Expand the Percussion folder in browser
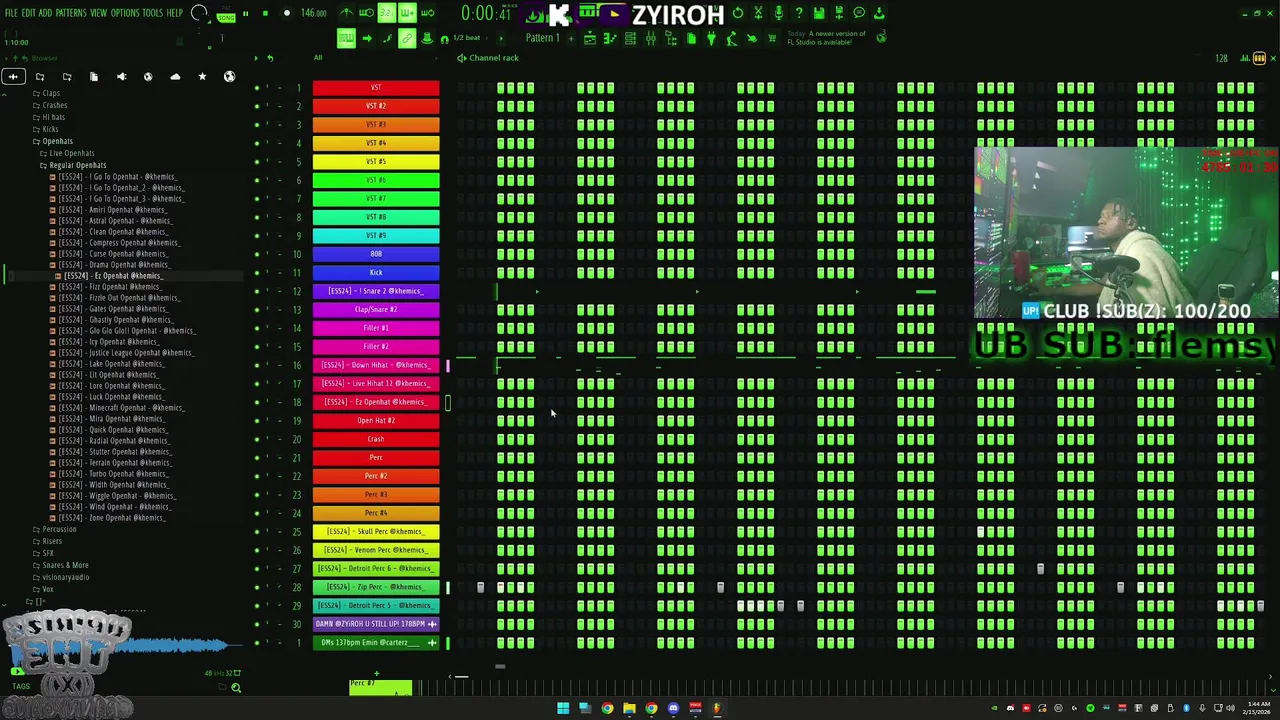 59,529
